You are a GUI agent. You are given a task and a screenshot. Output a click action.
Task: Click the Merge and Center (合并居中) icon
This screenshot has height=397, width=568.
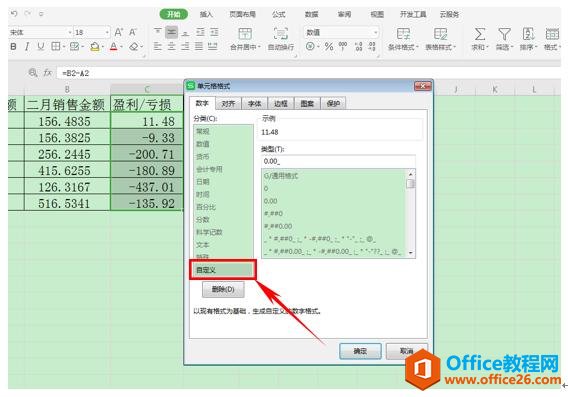245,34
